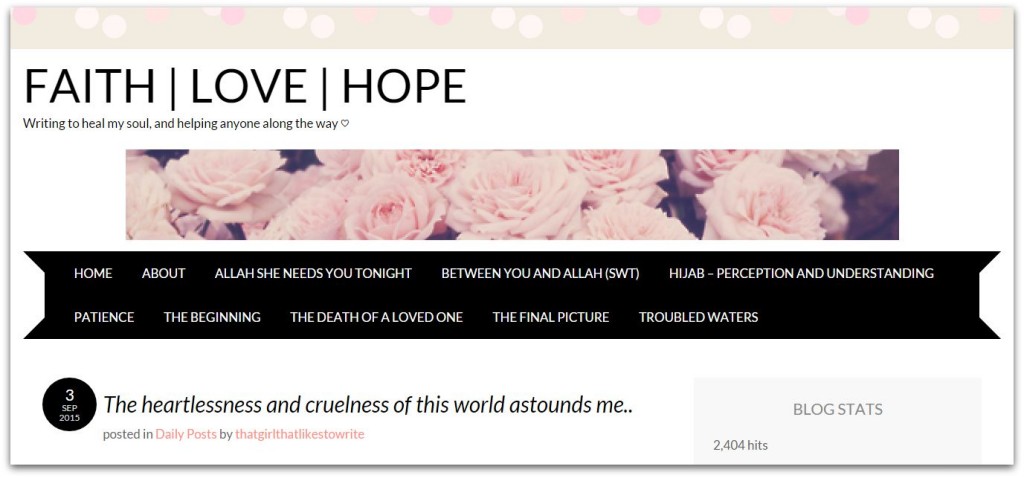The image size is (1024, 478).
Task: Open the ABOUT page
Action: coord(163,274)
